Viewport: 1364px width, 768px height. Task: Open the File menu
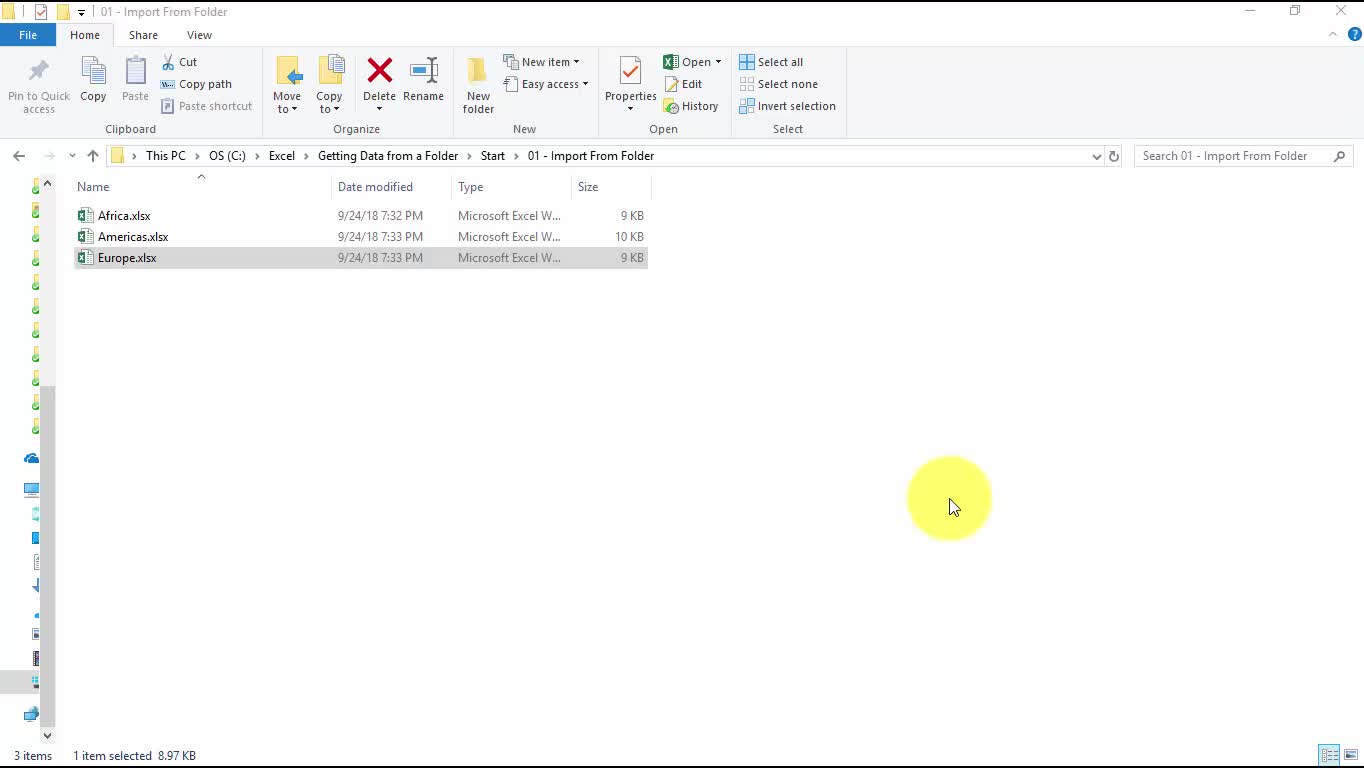click(x=28, y=35)
